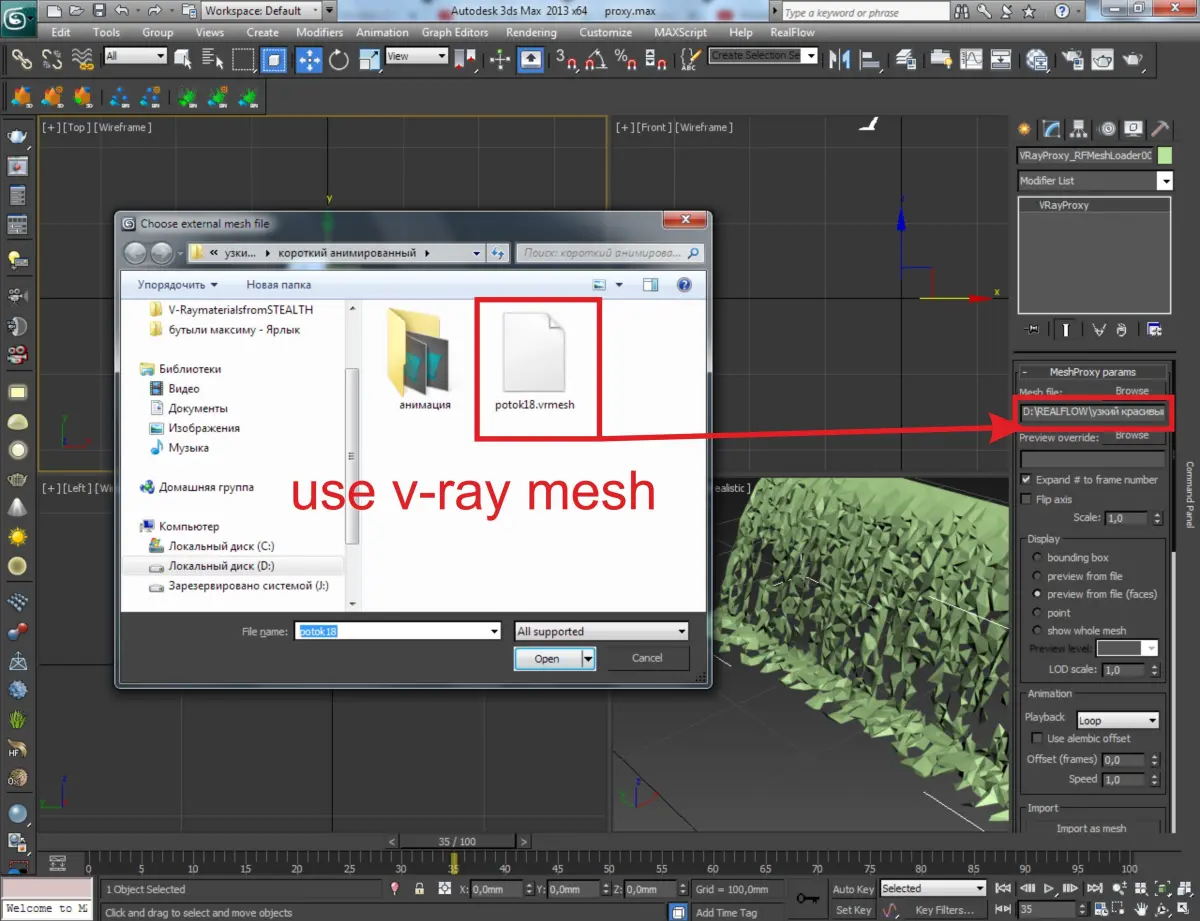1200x921 pixels.
Task: Open the Modifiers menu
Action: (x=320, y=32)
